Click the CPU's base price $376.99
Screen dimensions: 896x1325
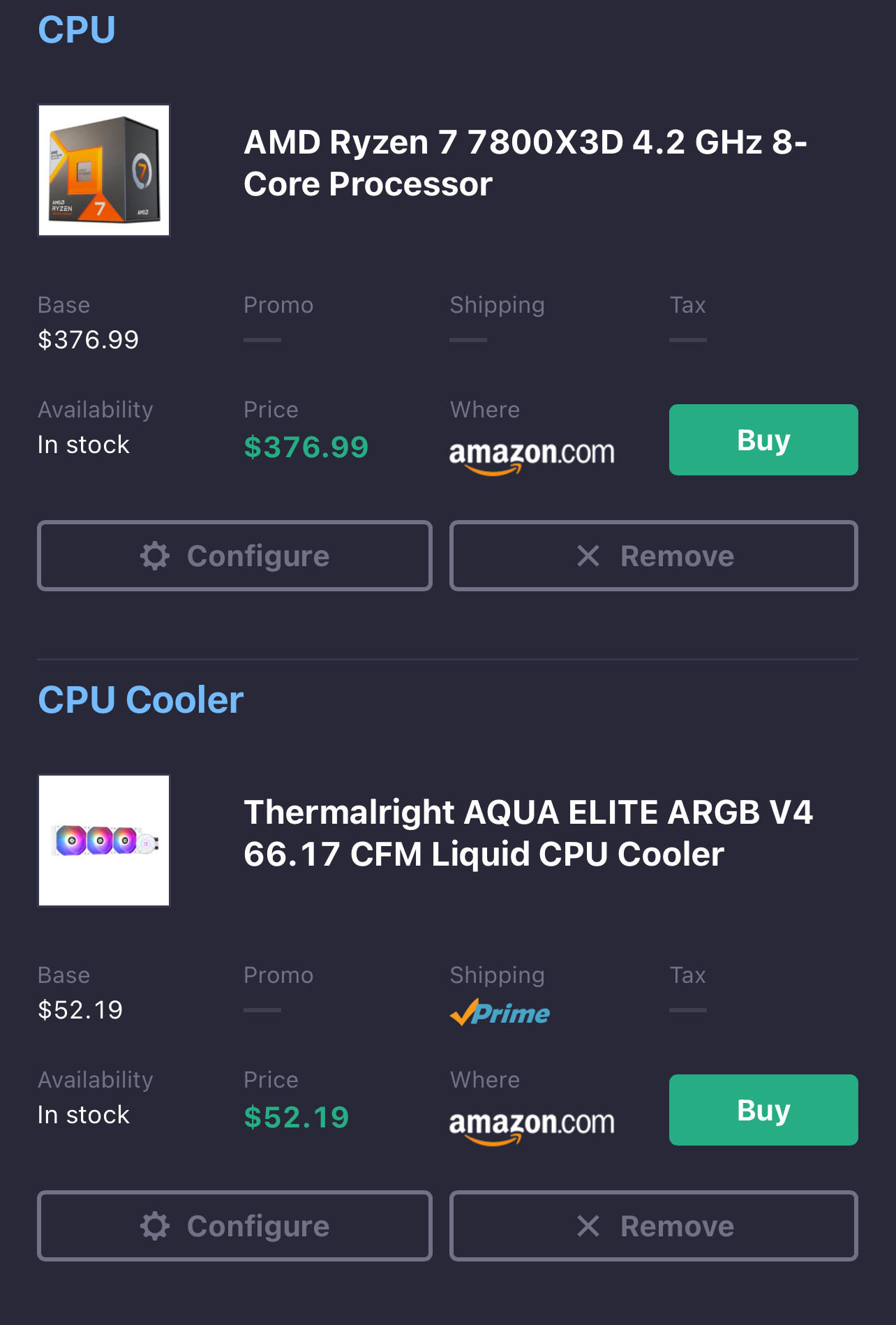pyautogui.click(x=89, y=340)
